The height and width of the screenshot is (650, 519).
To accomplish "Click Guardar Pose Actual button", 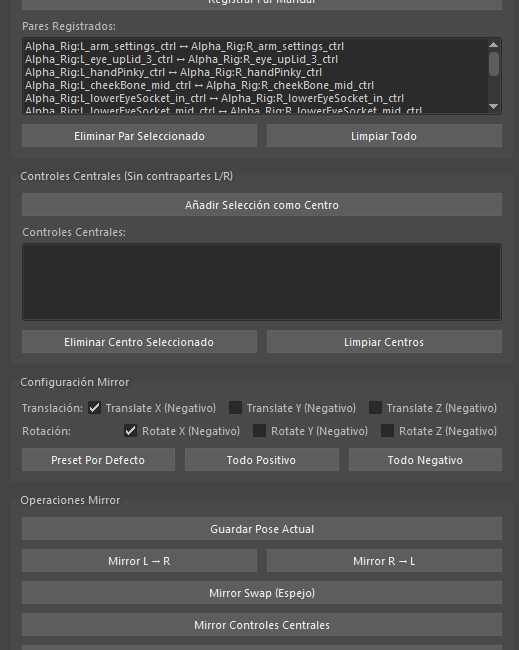I will coord(262,529).
